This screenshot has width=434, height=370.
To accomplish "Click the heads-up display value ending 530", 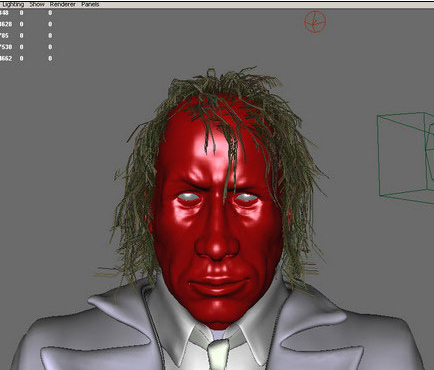I will (6, 47).
